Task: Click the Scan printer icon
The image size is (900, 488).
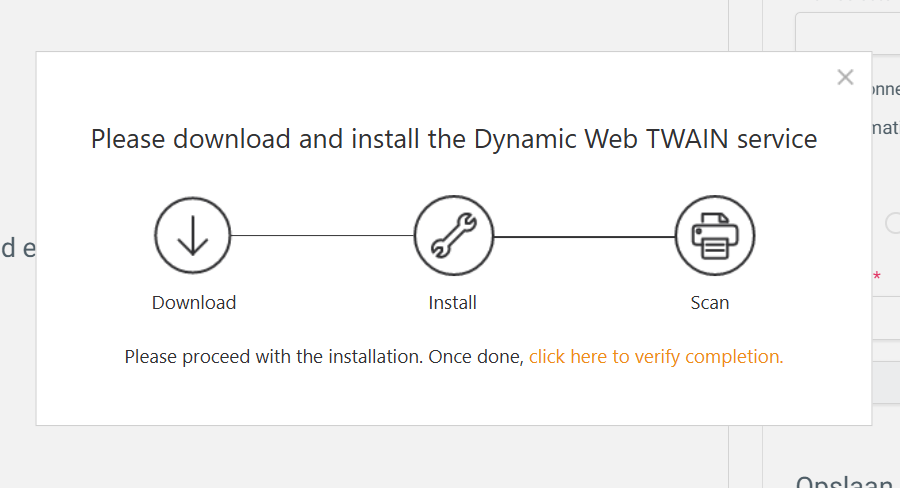Action: pos(715,235)
